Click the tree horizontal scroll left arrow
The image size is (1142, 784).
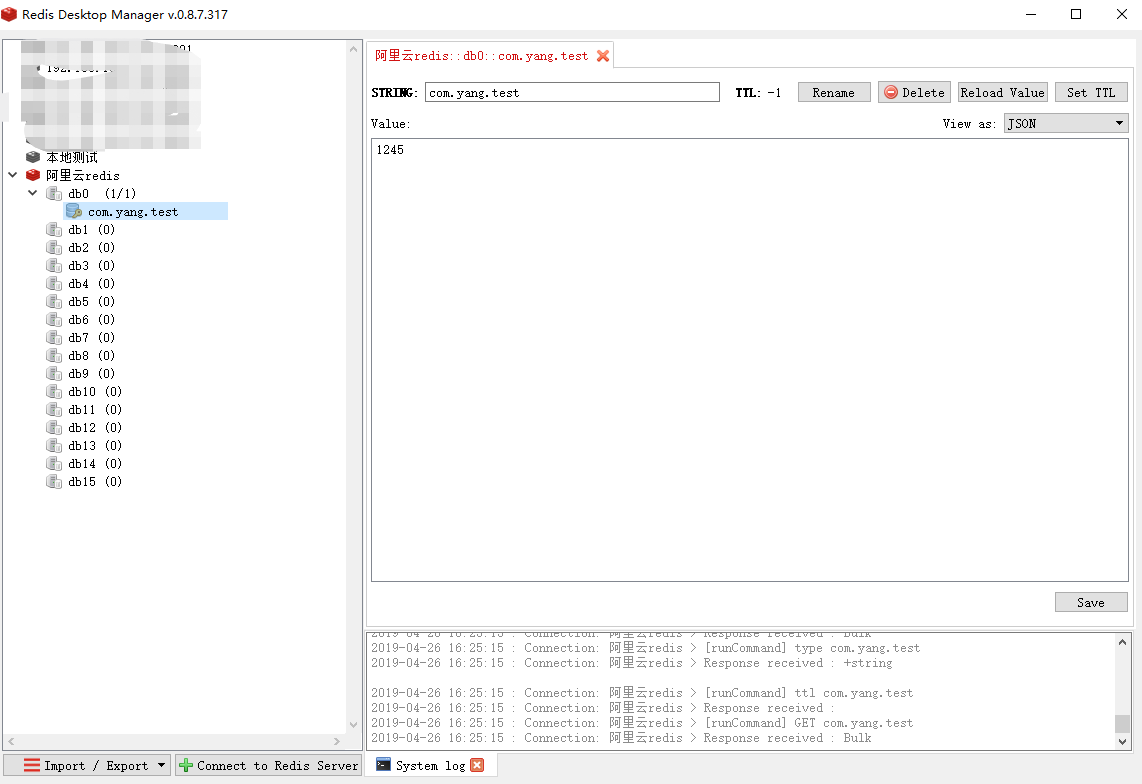coord(11,741)
